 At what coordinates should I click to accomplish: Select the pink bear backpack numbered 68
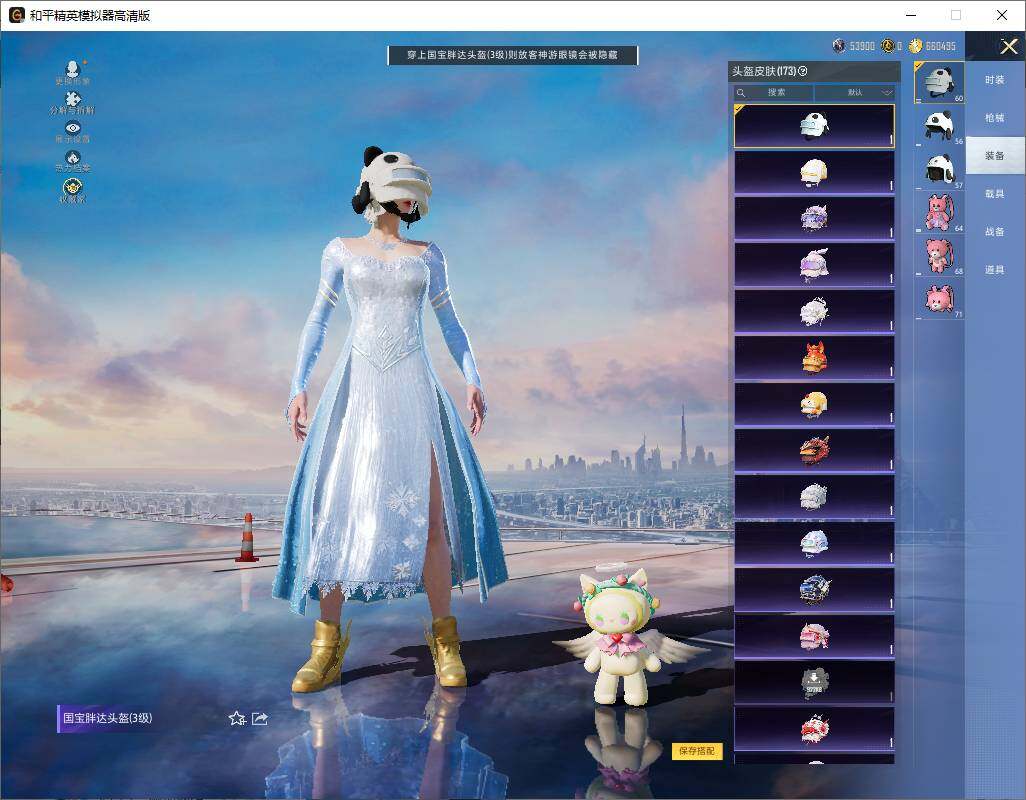(940, 256)
